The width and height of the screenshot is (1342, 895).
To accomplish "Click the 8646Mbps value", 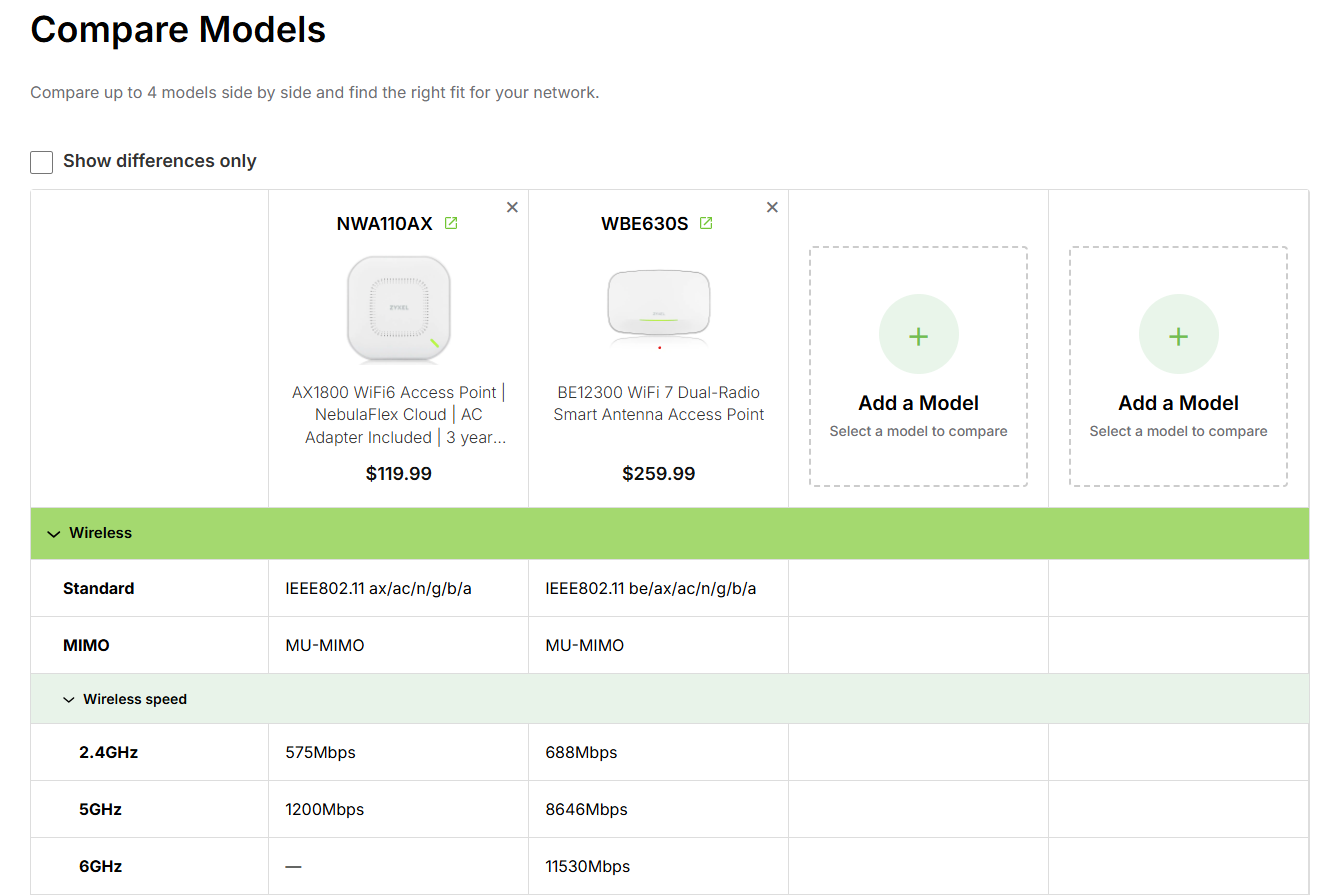I will click(587, 810).
